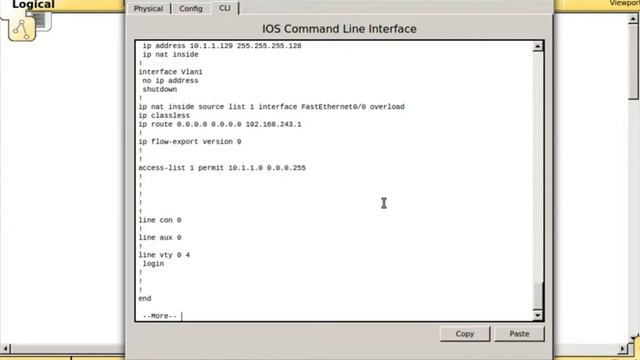The height and width of the screenshot is (360, 640).
Task: Click the 'line con 0' text
Action: pyautogui.click(x=160, y=220)
